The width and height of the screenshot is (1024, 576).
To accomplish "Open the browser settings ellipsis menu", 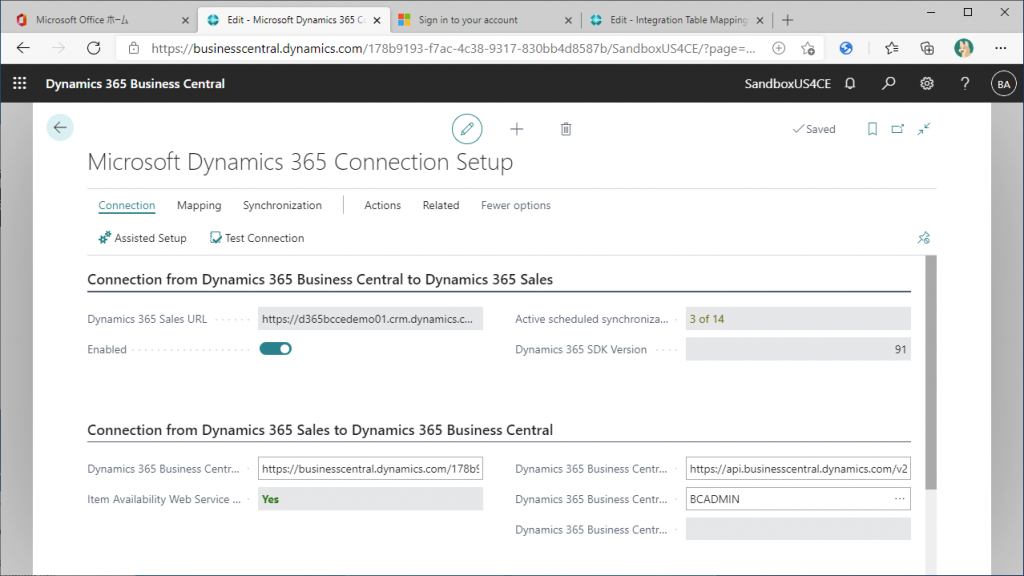I will [x=1000, y=48].
